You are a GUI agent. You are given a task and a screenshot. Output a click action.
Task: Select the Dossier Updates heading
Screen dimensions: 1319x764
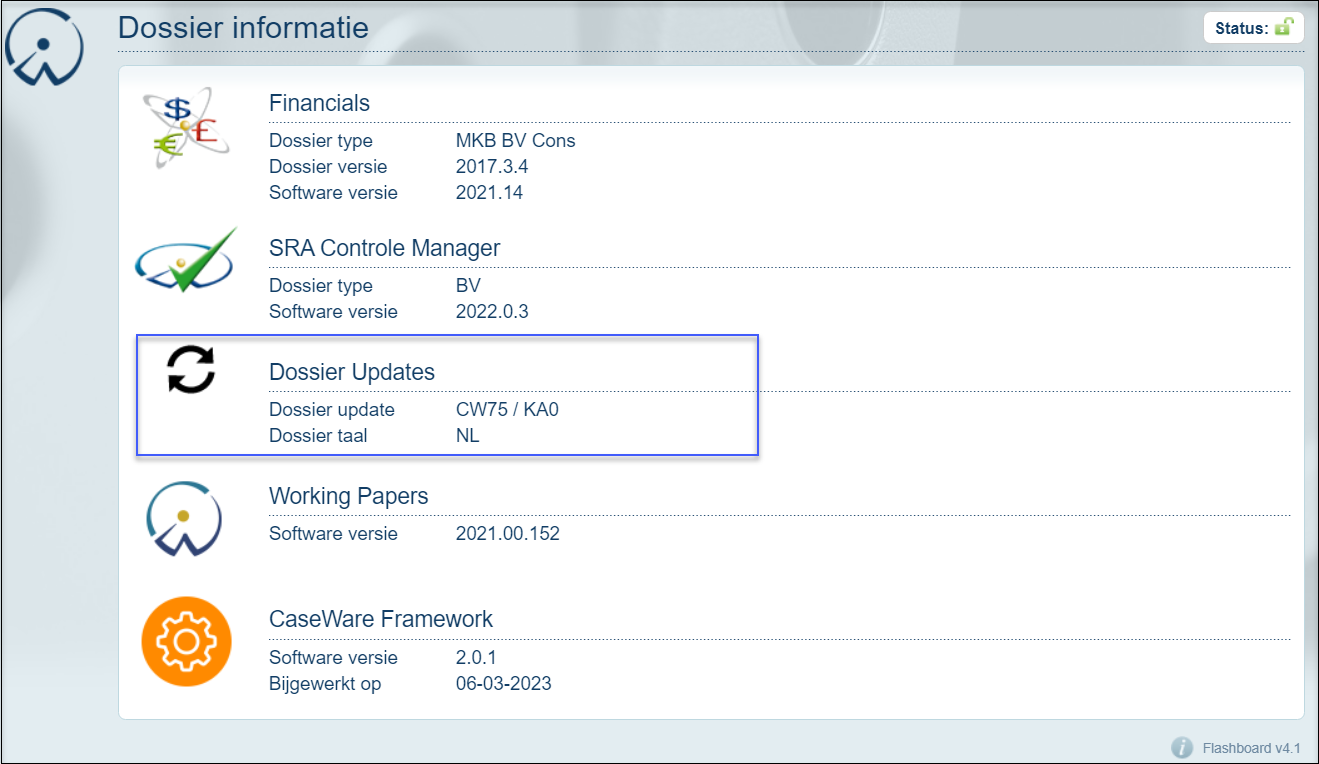tap(352, 372)
